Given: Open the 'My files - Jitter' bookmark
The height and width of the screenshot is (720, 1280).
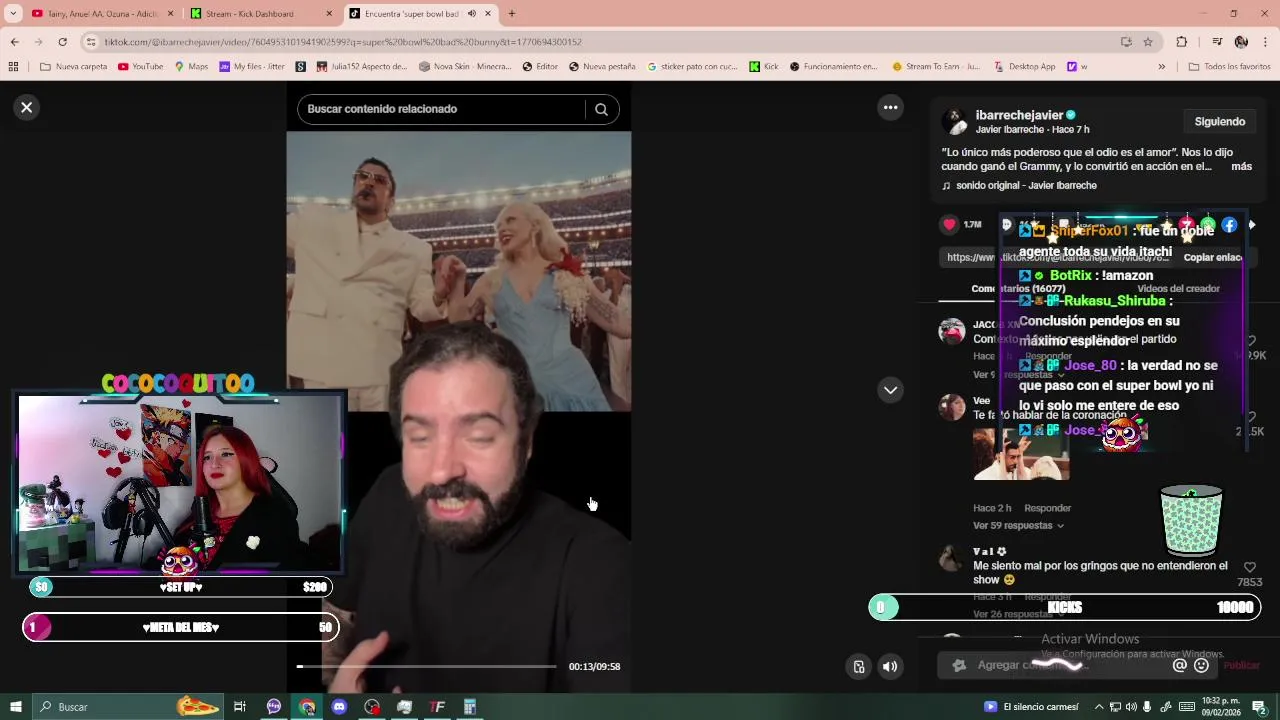Looking at the screenshot, I should coord(252,67).
